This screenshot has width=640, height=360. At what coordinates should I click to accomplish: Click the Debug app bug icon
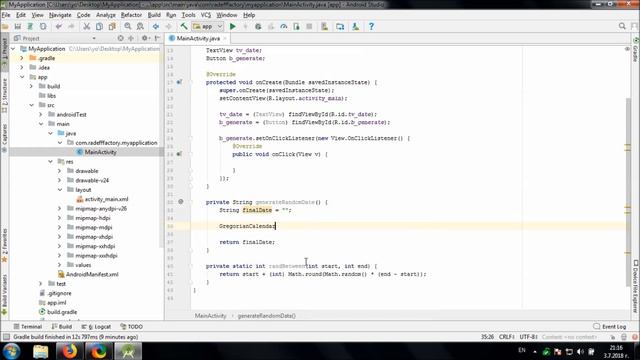click(258, 27)
